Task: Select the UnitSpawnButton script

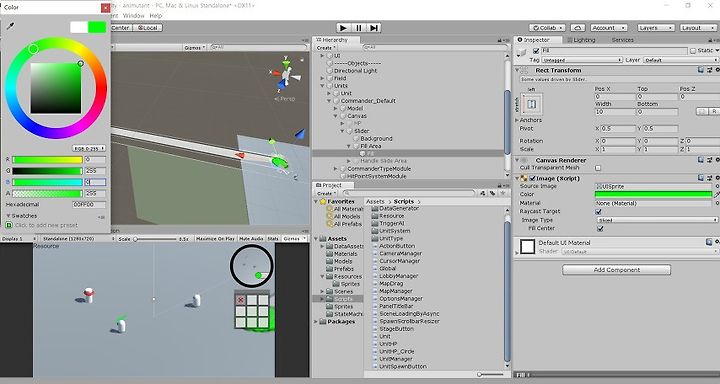Action: (x=403, y=367)
